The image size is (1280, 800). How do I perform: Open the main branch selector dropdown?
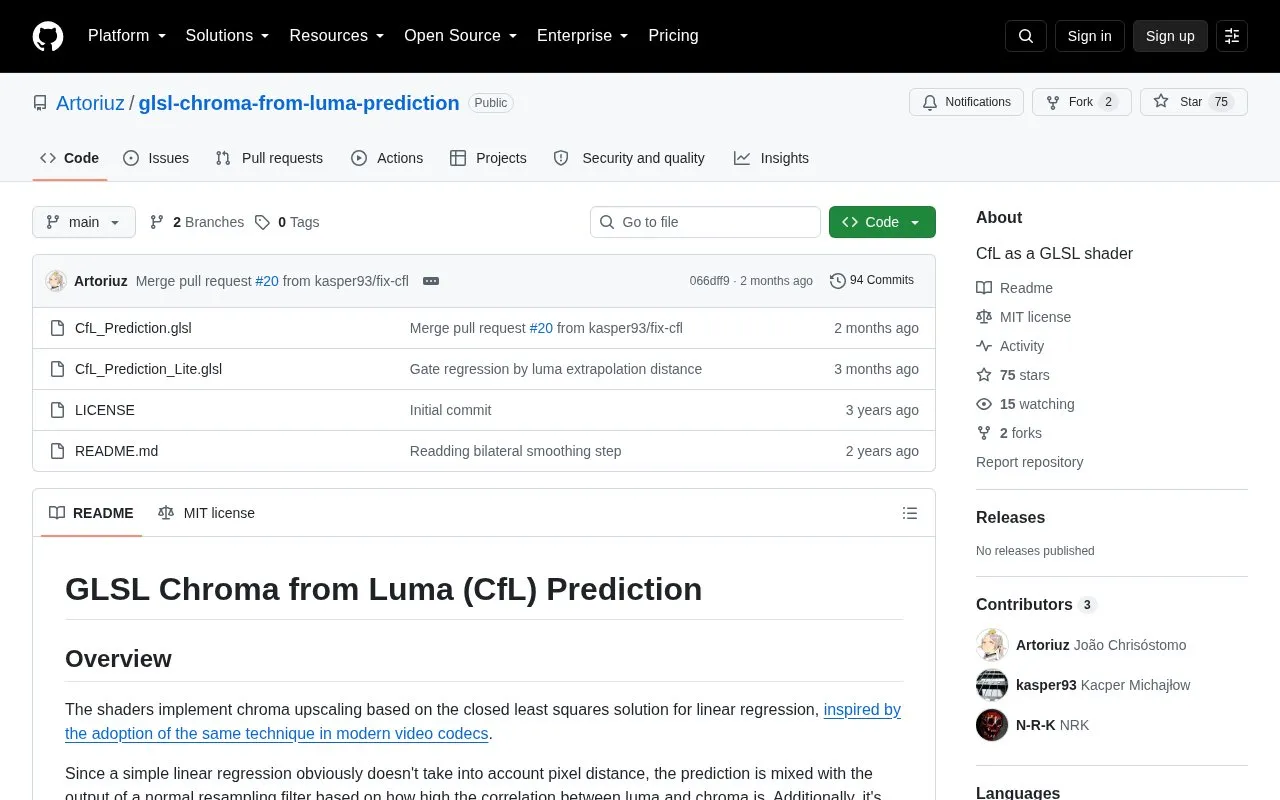(84, 222)
